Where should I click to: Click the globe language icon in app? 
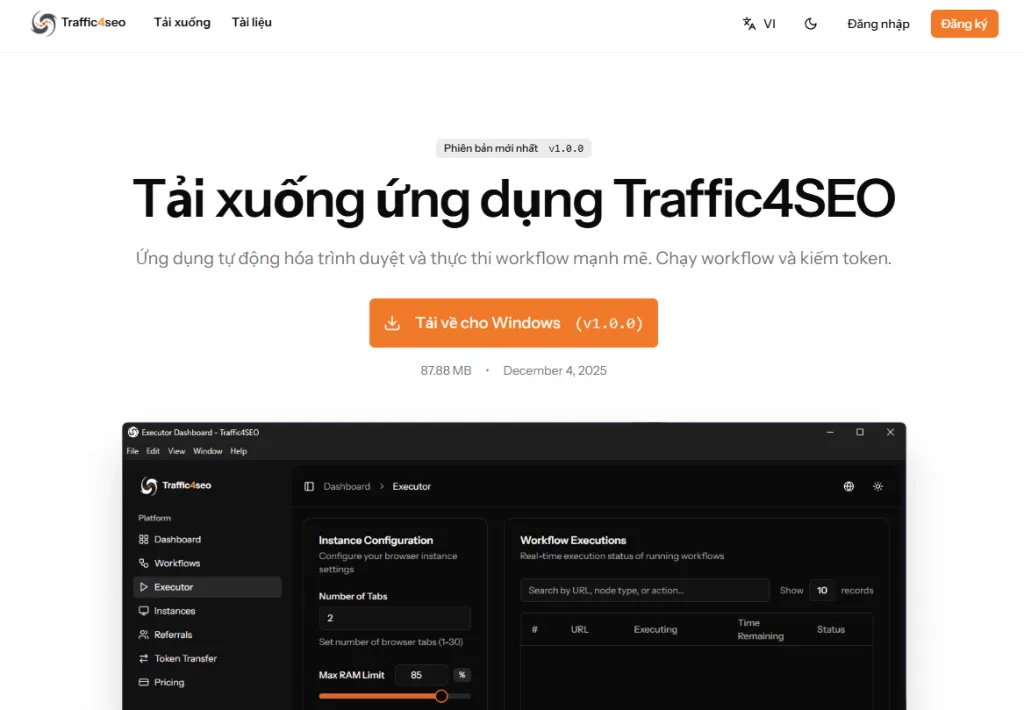(x=848, y=486)
